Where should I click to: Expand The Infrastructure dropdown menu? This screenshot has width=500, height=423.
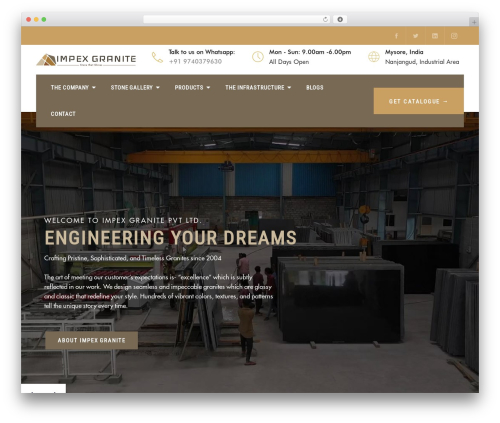pyautogui.click(x=258, y=88)
